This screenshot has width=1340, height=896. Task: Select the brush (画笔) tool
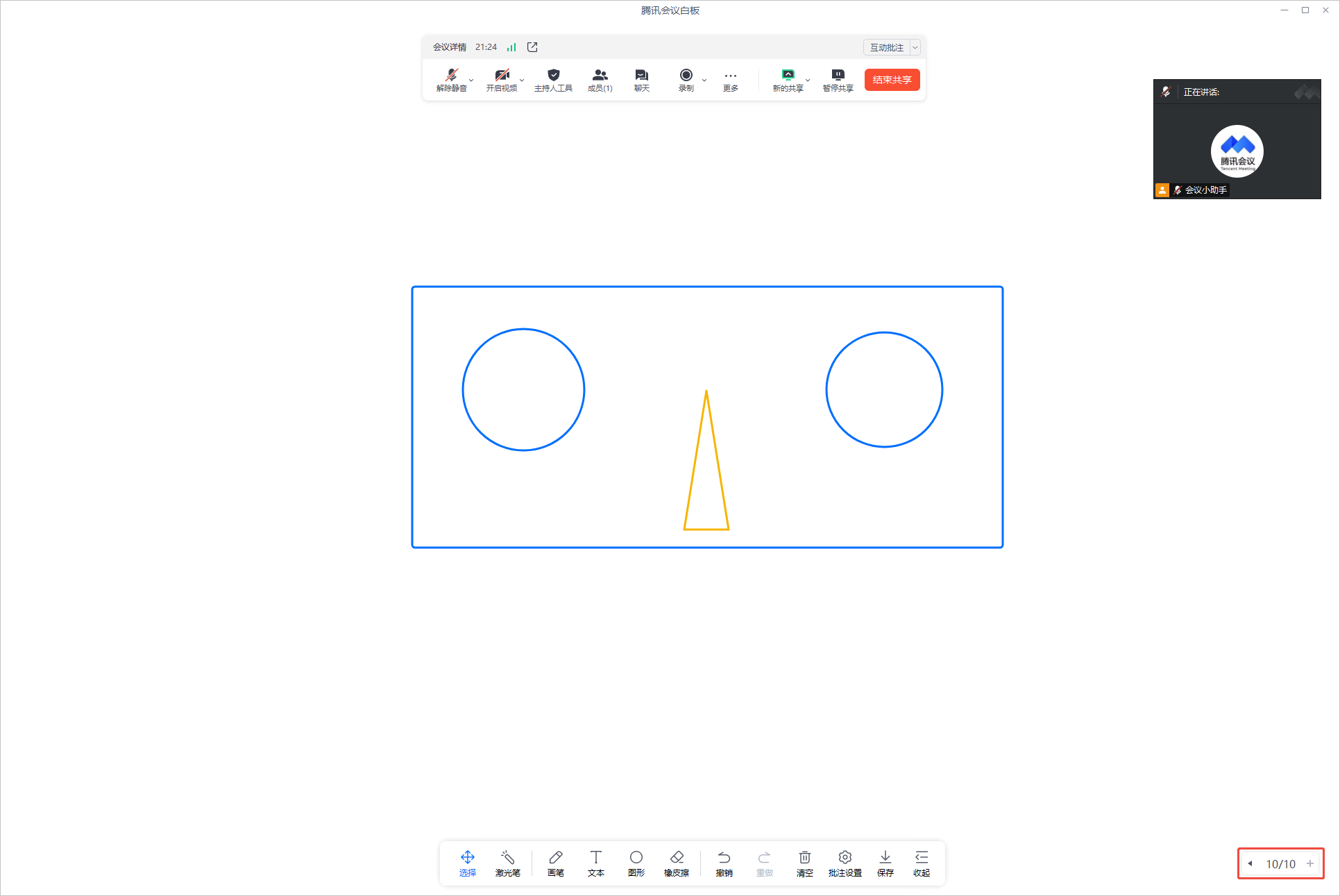pos(555,863)
